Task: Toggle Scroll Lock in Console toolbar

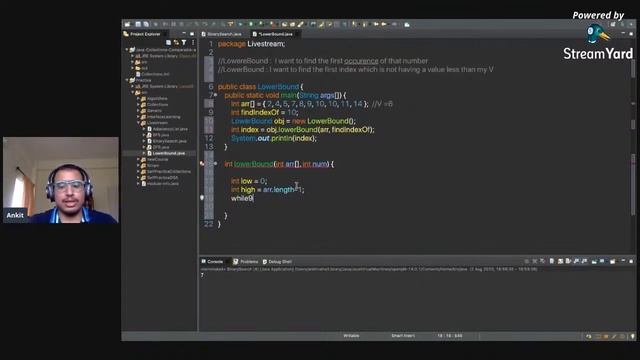Action: (x=560, y=261)
